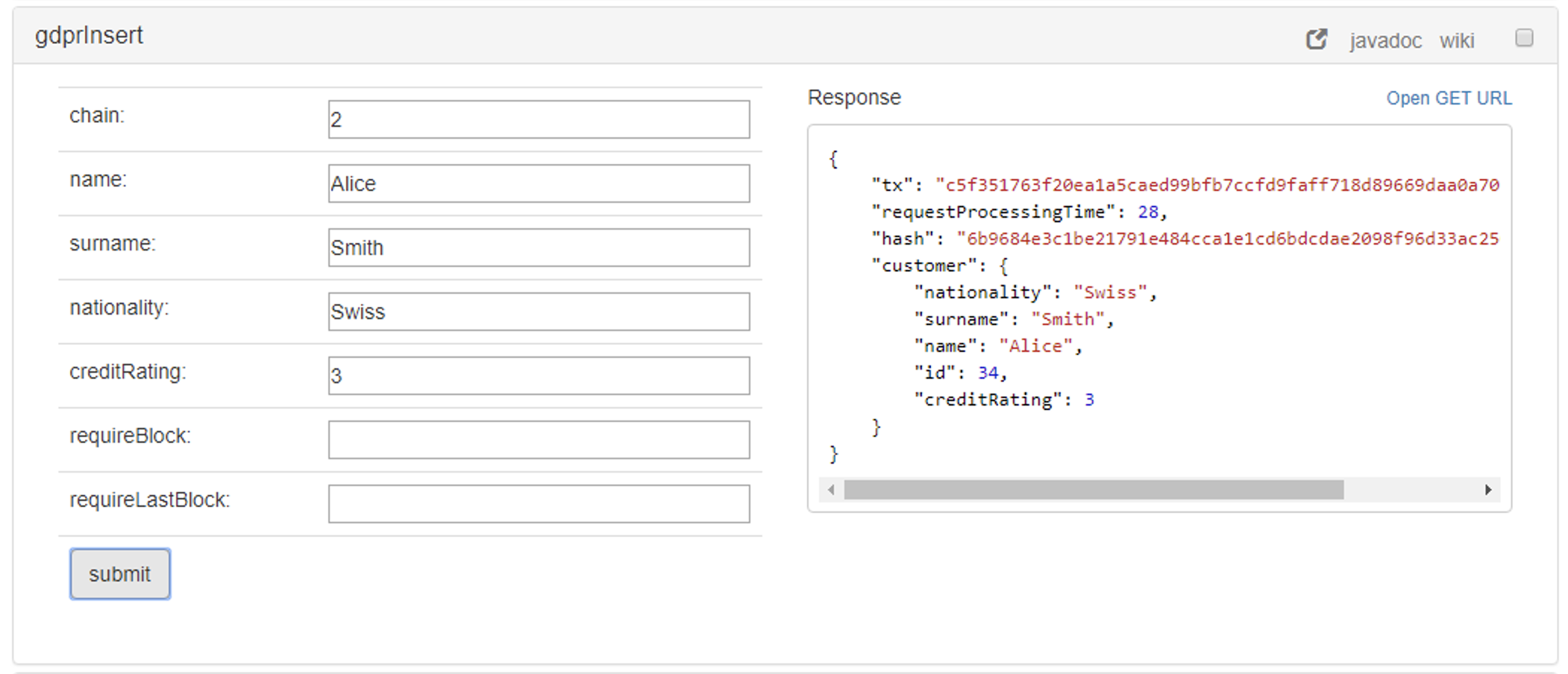1568x674 pixels.
Task: Focus the creditRating input field
Action: pyautogui.click(x=539, y=376)
